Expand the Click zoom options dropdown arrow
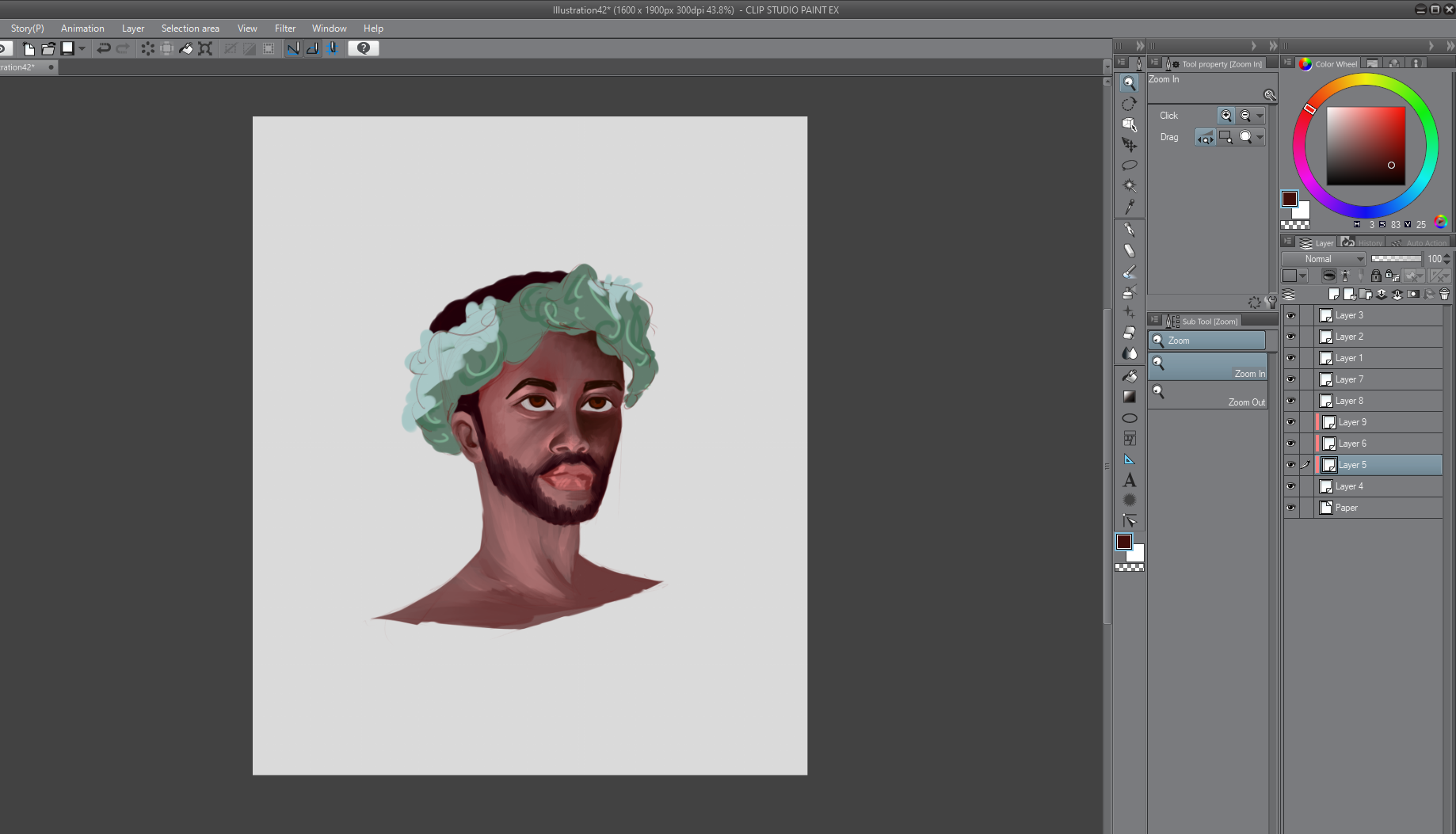1456x834 pixels. [x=1260, y=116]
